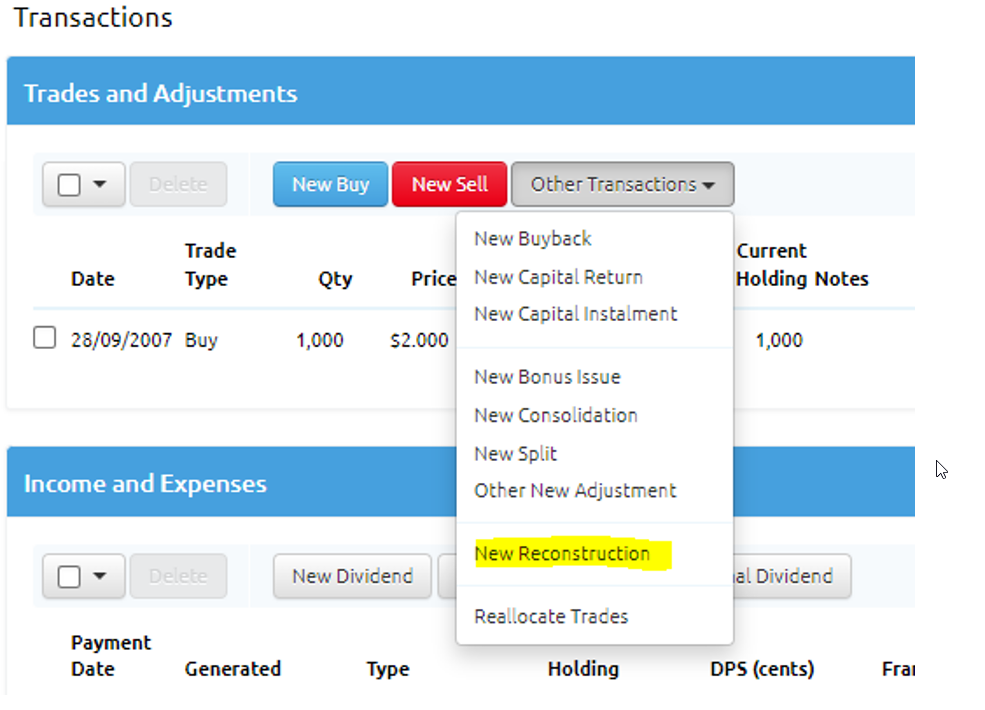Click the Delete button in Trades section
The width and height of the screenshot is (985, 710).
[178, 185]
